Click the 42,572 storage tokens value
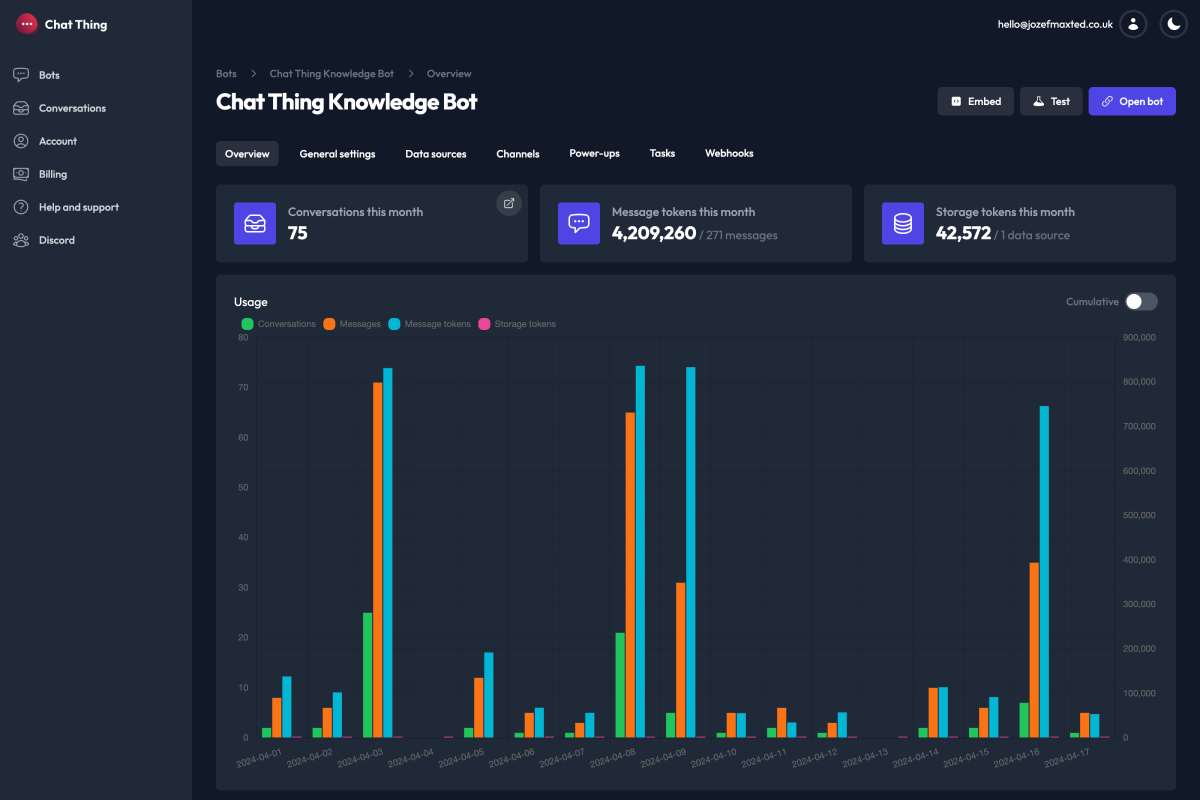The height and width of the screenshot is (800, 1200). (x=963, y=233)
